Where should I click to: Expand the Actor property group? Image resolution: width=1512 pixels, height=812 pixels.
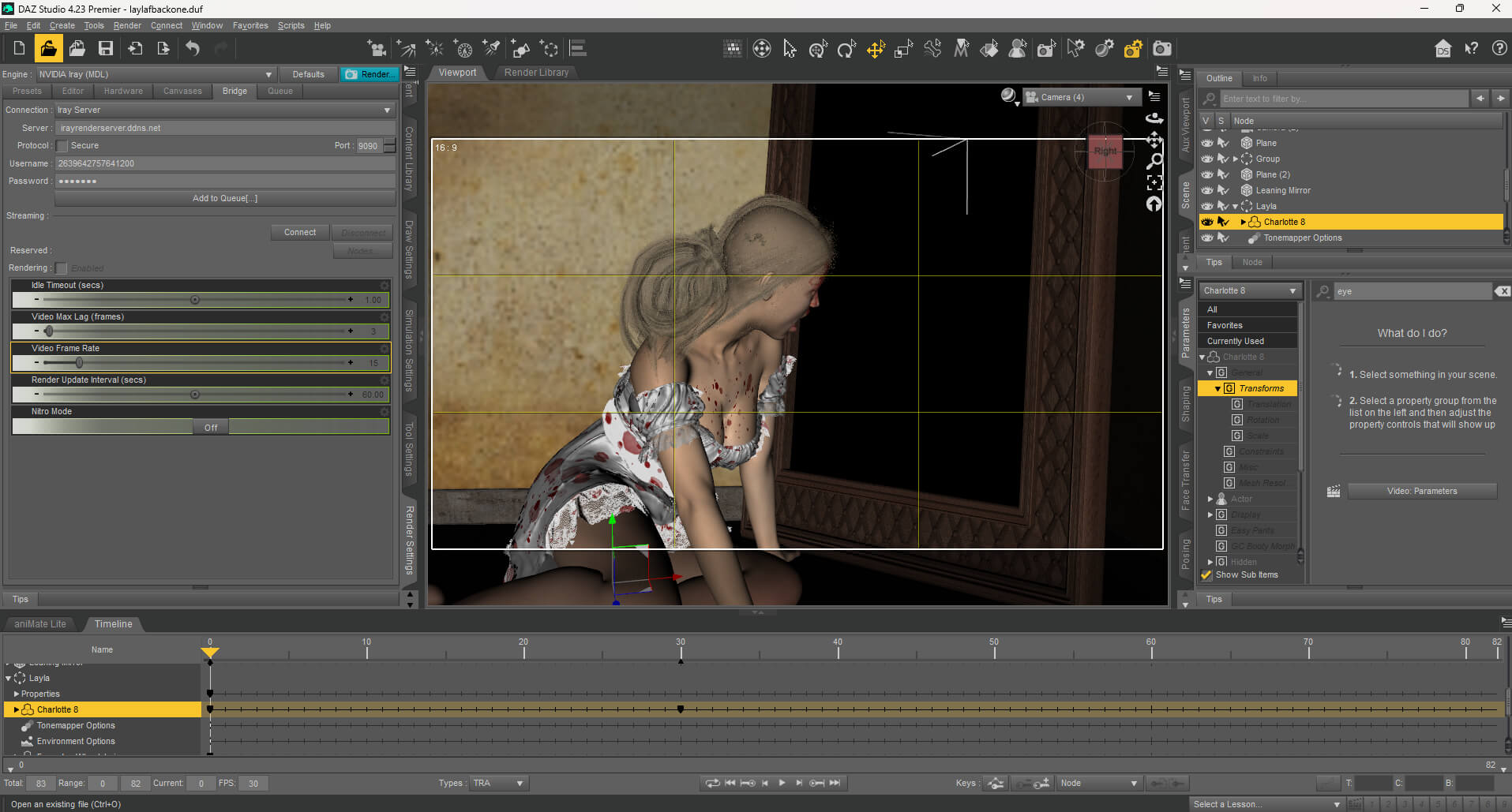[x=1210, y=499]
